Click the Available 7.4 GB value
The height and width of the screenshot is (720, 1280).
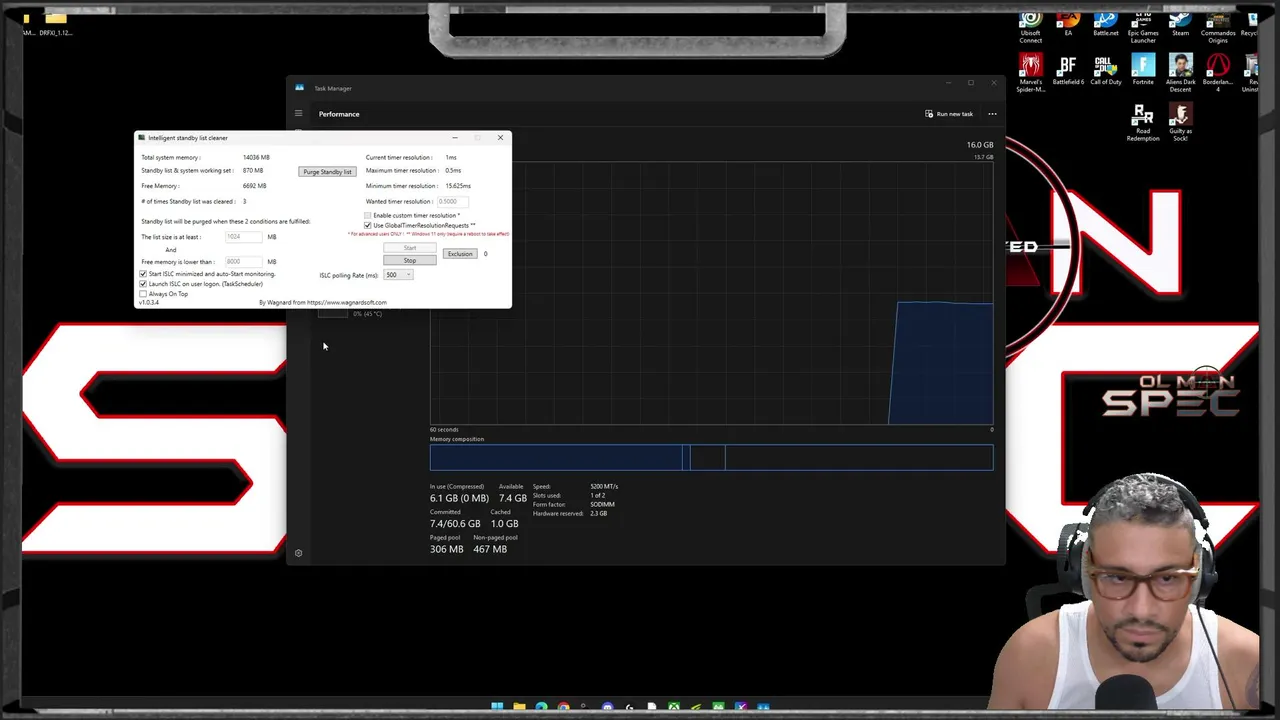(512, 498)
